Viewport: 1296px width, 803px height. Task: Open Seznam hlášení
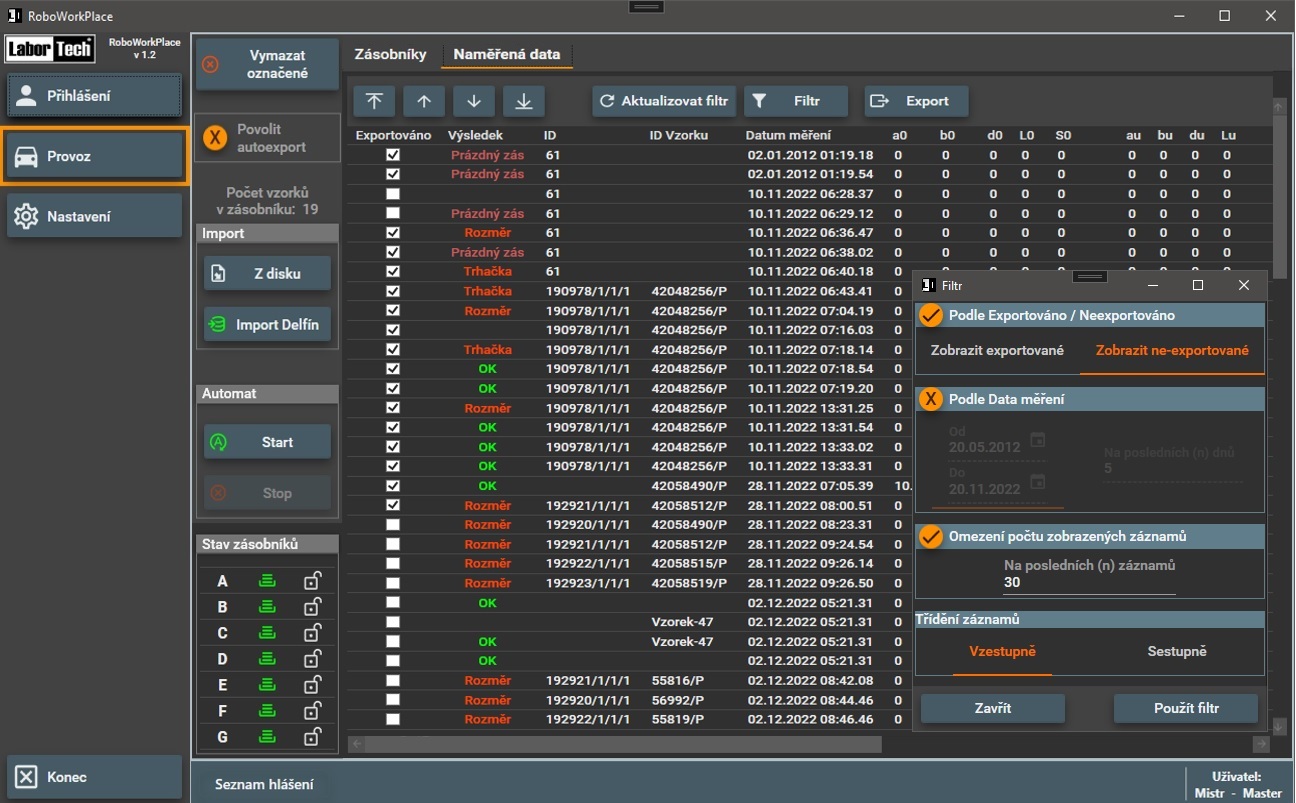pyautogui.click(x=264, y=785)
